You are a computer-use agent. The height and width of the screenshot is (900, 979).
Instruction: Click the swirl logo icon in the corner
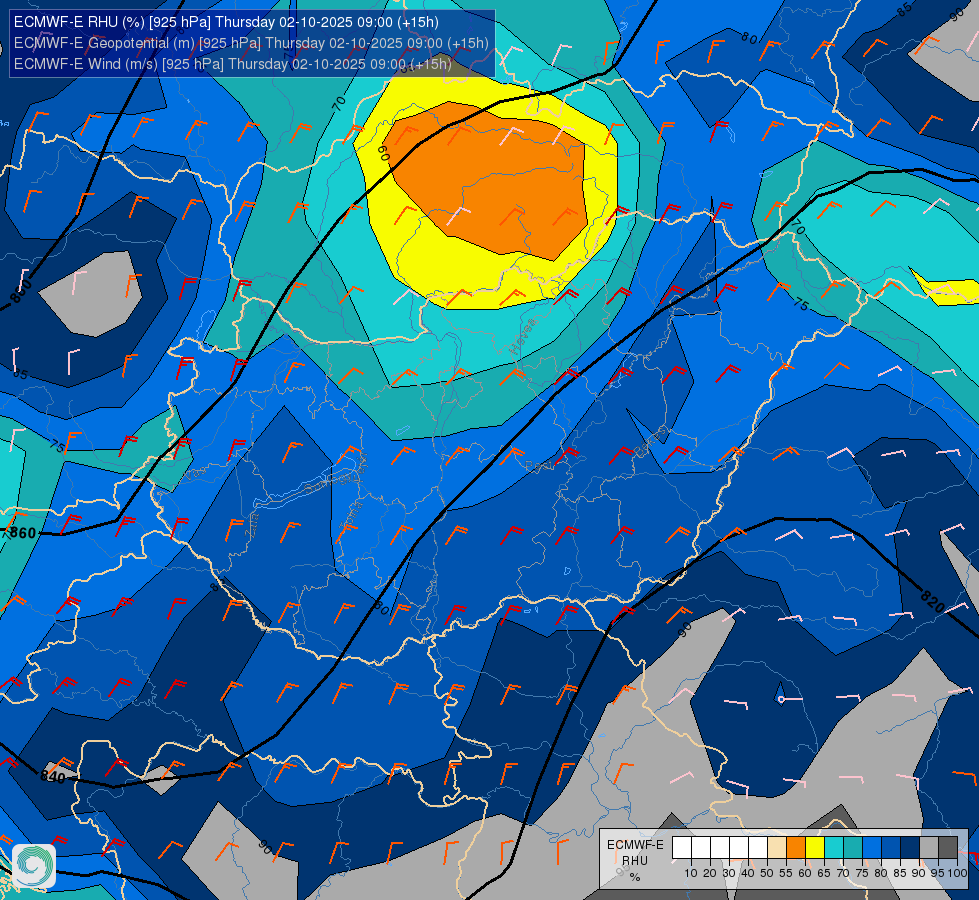tap(34, 866)
